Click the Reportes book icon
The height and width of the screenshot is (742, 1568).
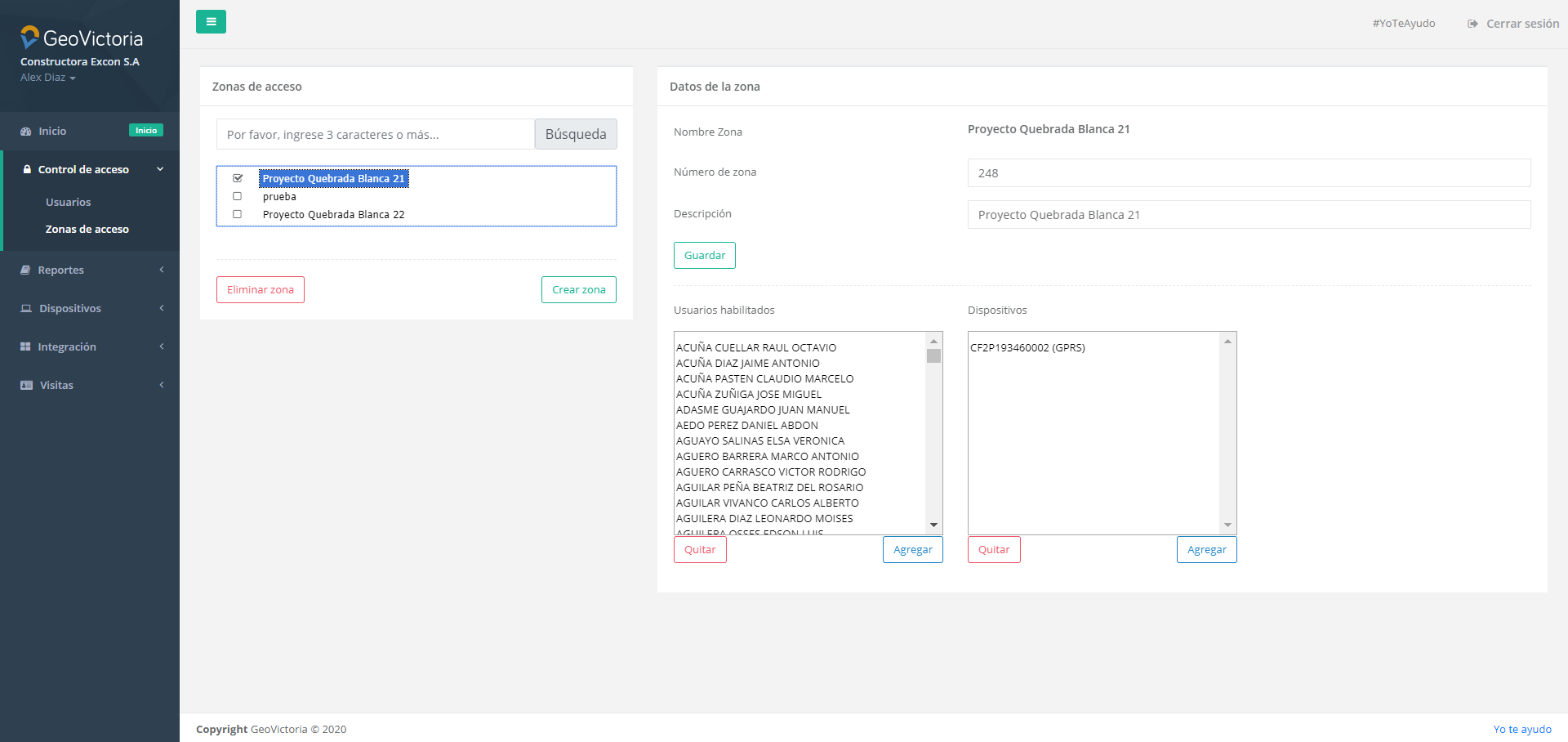(x=26, y=270)
